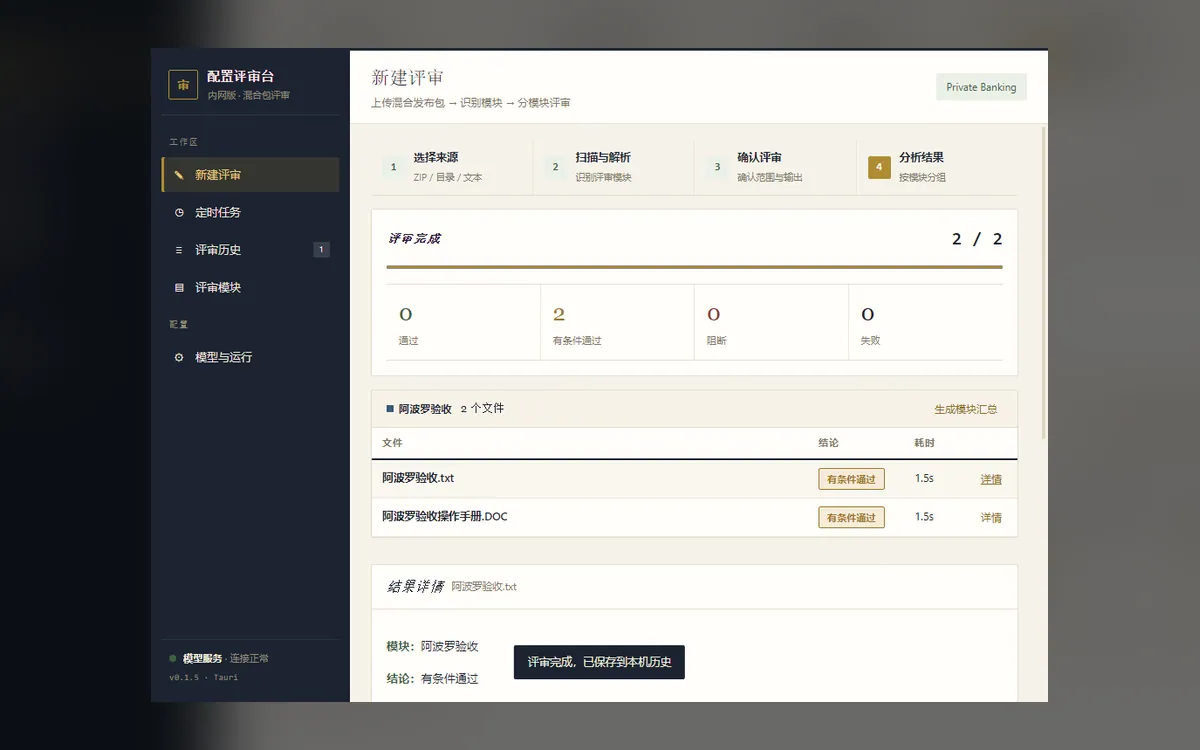
Task: Click the 配置评审台 app title
Action: click(x=240, y=77)
